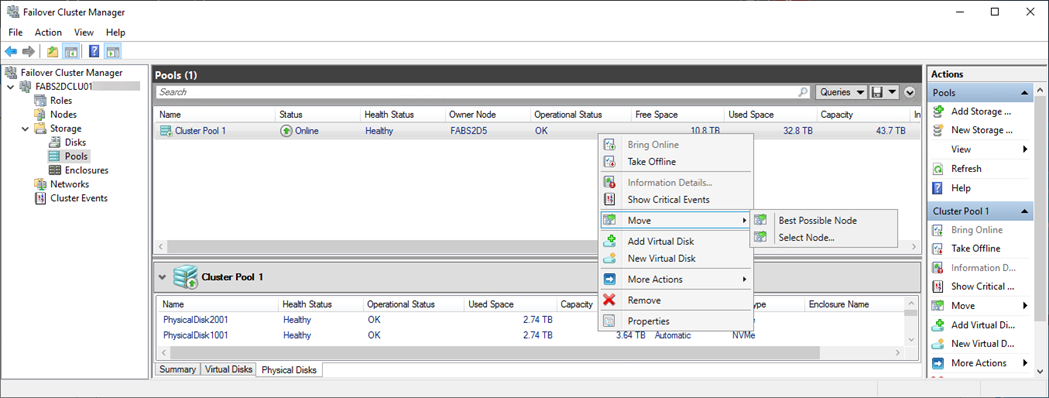The height and width of the screenshot is (398, 1049).
Task: Click the blue Help toolbar icon
Action: point(94,52)
